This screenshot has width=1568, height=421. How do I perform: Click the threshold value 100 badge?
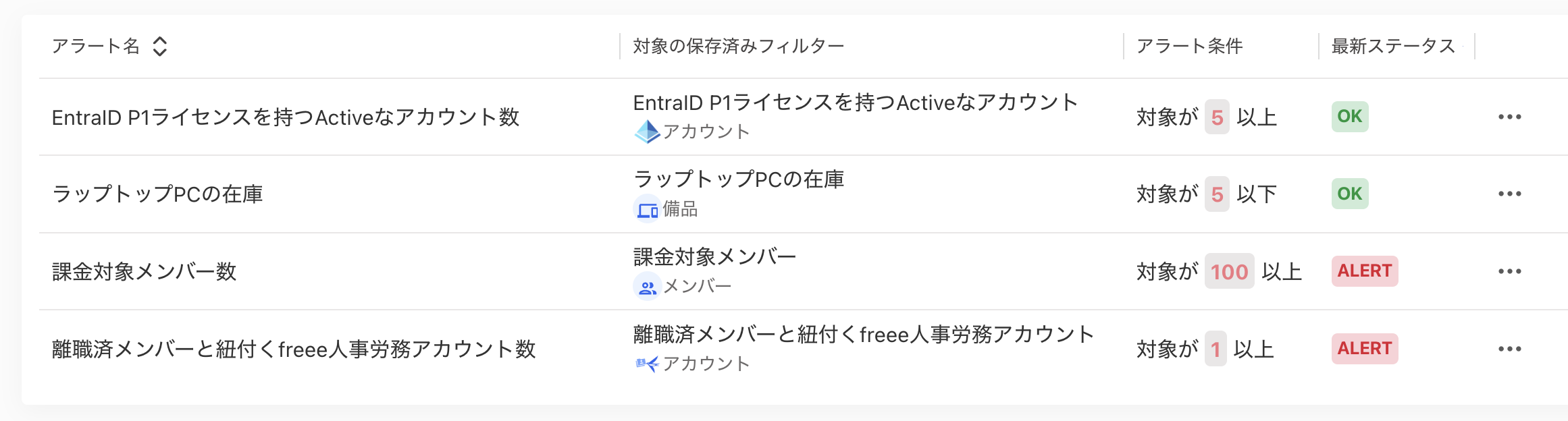pos(1229,272)
